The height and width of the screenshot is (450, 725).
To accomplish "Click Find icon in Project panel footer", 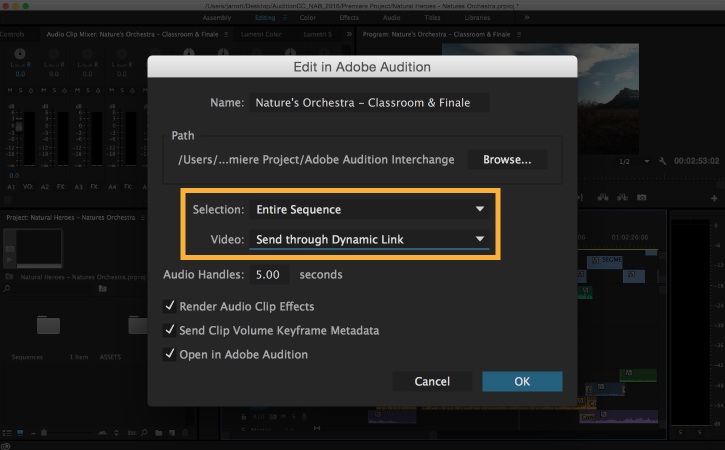I will pyautogui.click(x=144, y=433).
